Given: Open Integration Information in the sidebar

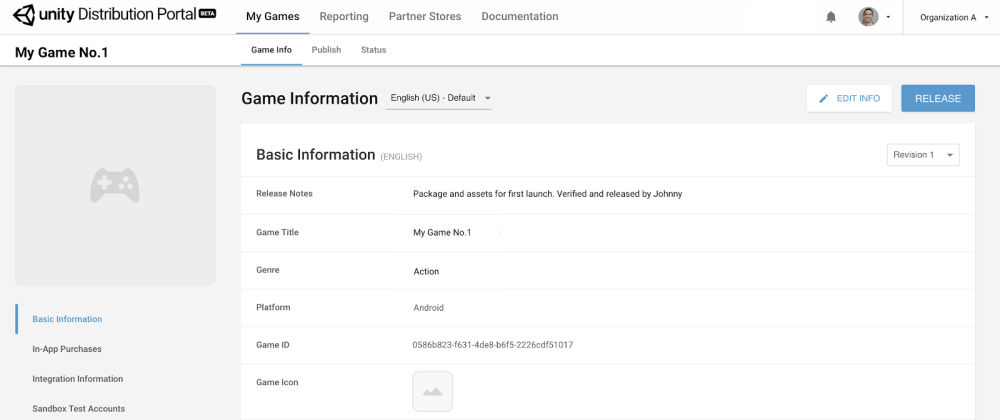Looking at the screenshot, I should [x=78, y=379].
